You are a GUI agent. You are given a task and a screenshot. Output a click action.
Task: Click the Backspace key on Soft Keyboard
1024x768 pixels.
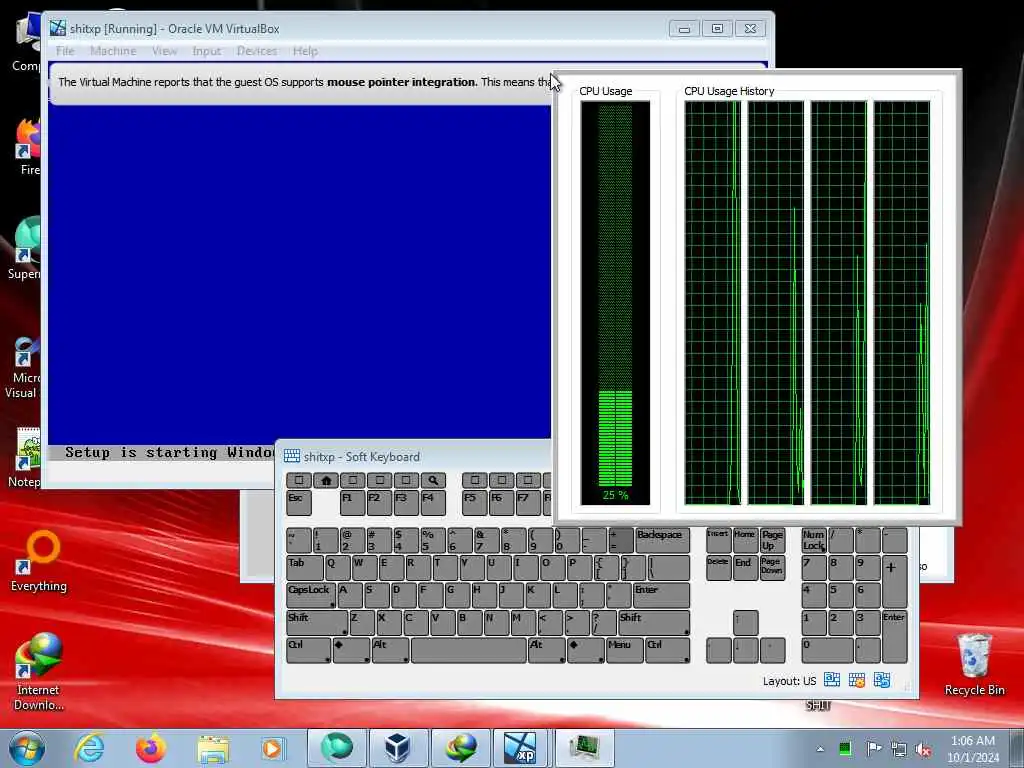(x=662, y=541)
